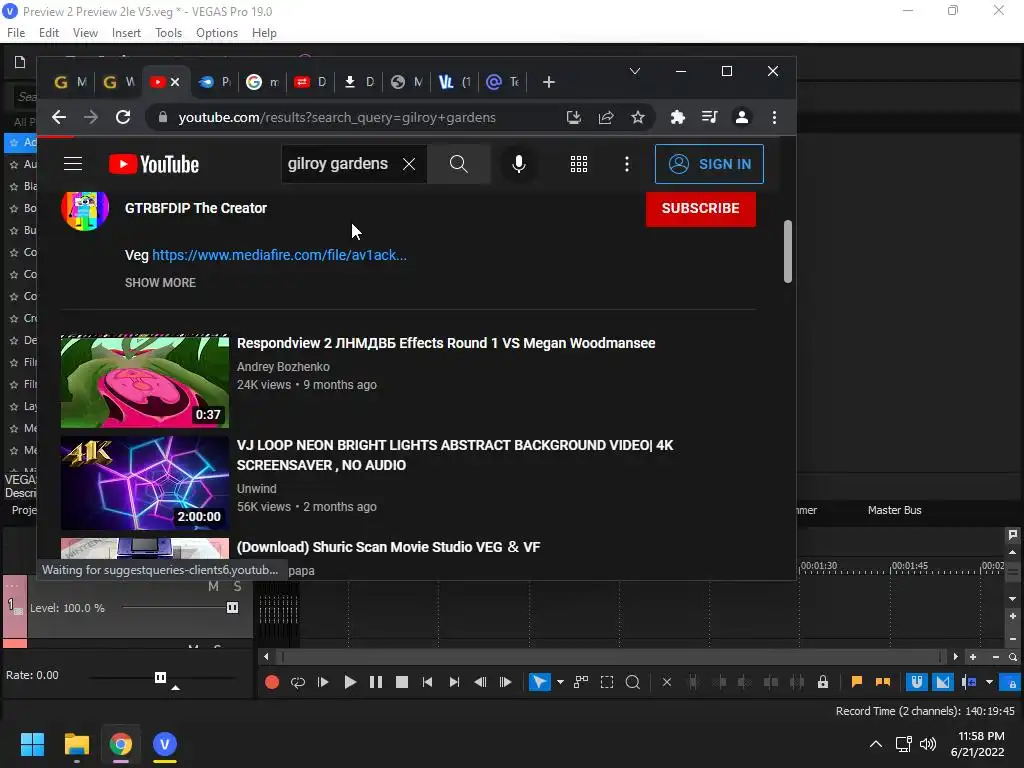Toggle Enable Snapping magnet button

coord(917,682)
